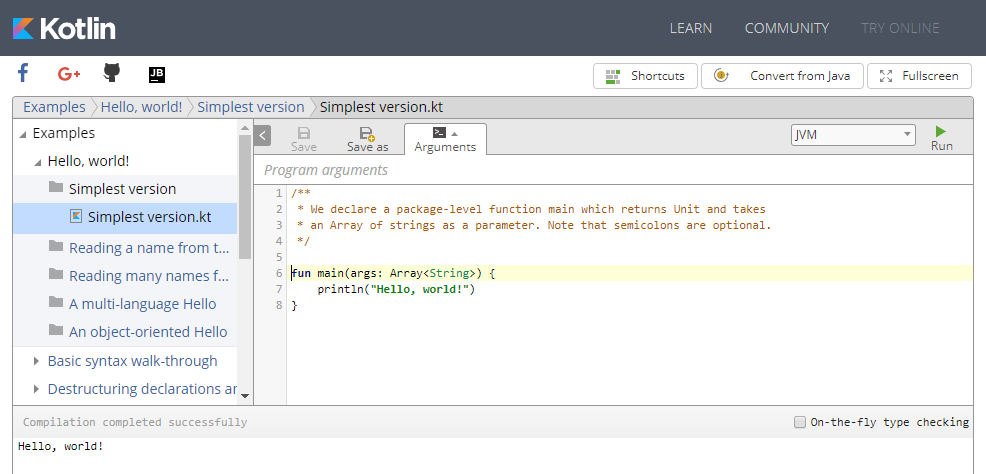Select Simplest version.kt in tree

click(125, 218)
